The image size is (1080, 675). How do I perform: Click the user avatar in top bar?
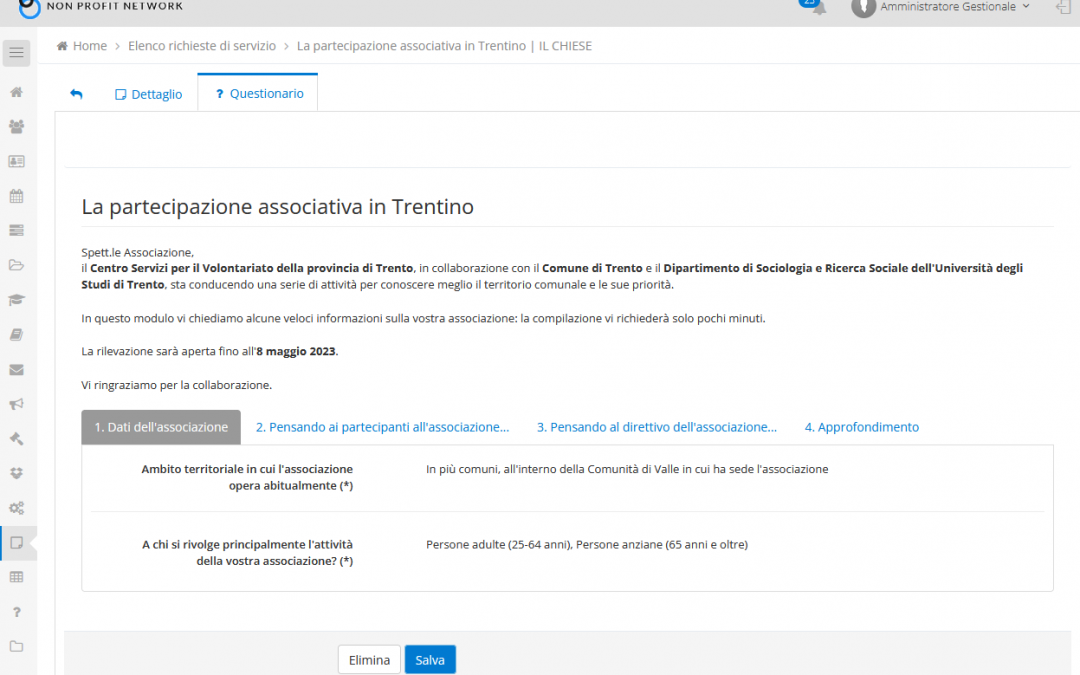863,7
